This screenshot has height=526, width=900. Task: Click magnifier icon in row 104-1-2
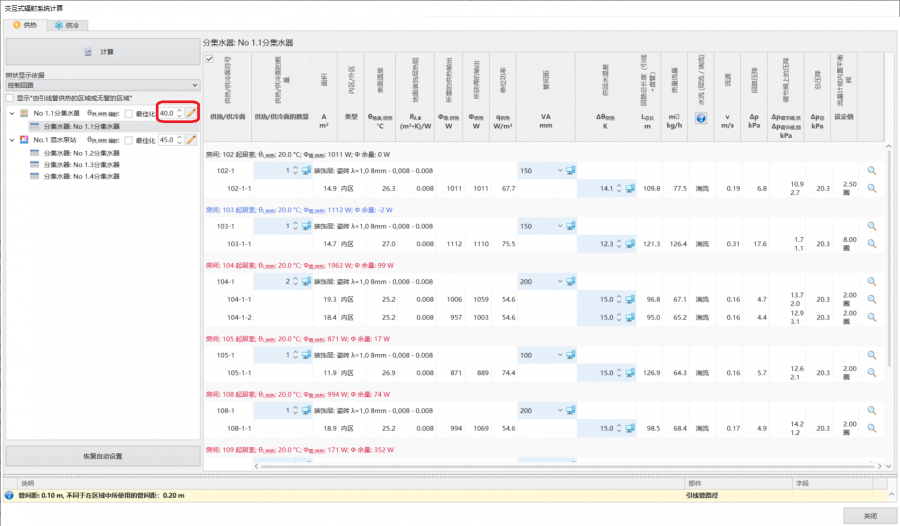(871, 317)
